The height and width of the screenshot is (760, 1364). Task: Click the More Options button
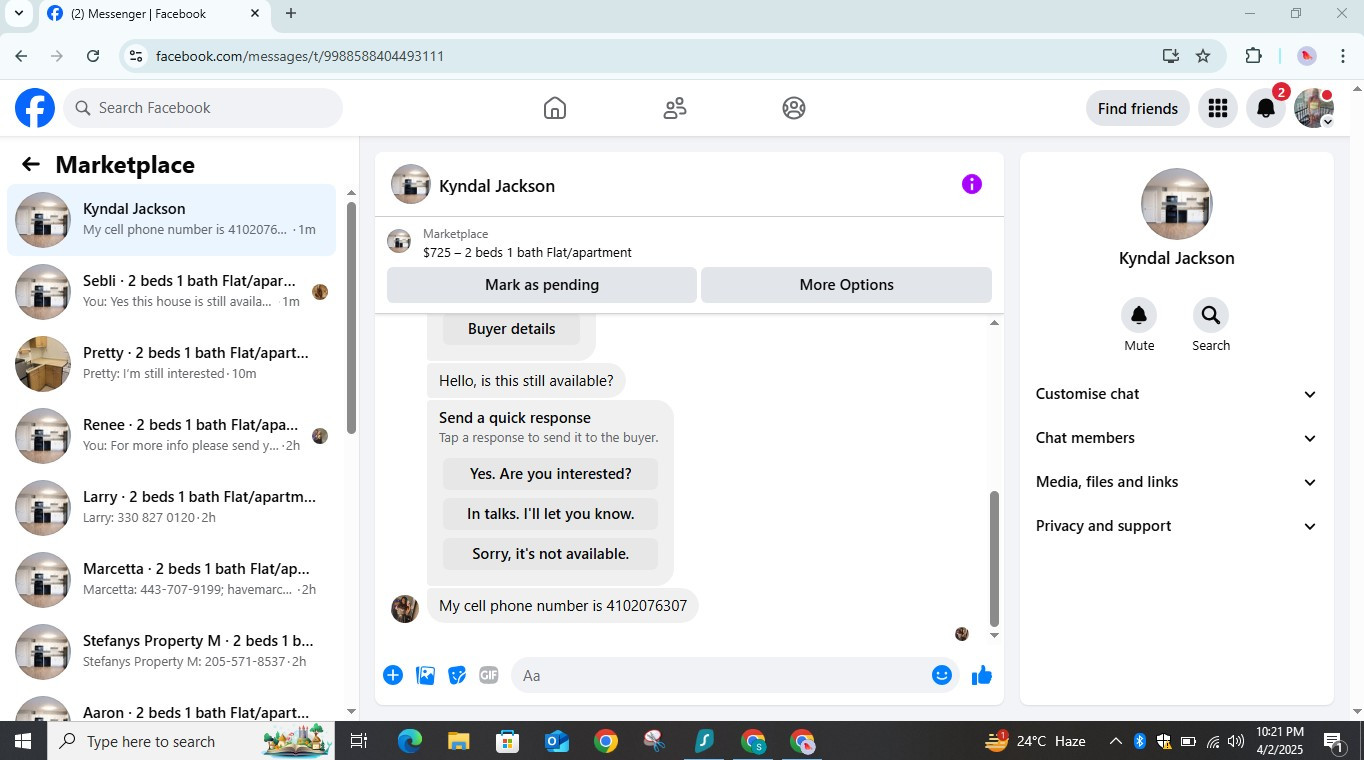pyautogui.click(x=846, y=285)
